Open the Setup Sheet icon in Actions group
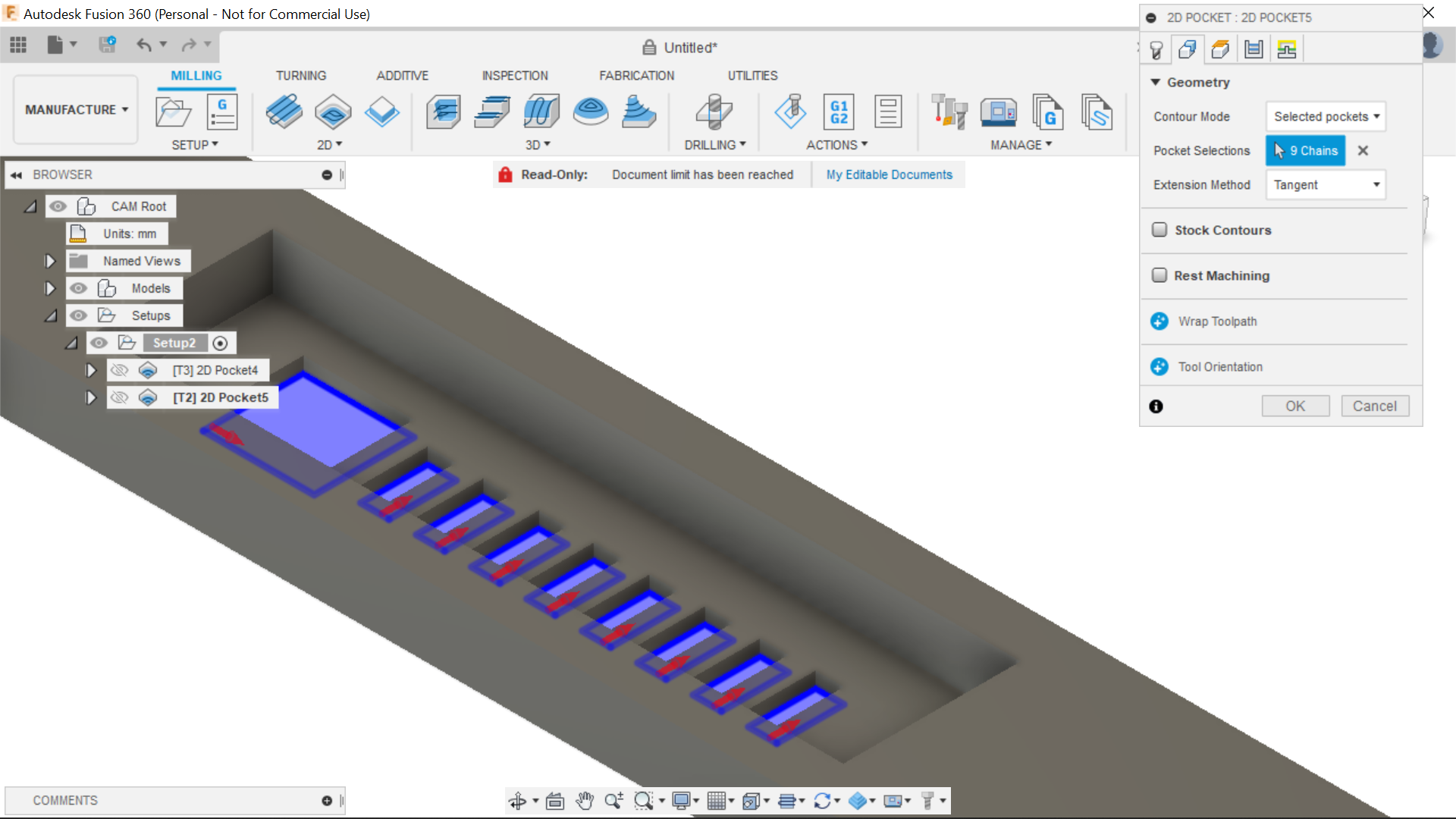Viewport: 1456px width, 819px height. [888, 111]
